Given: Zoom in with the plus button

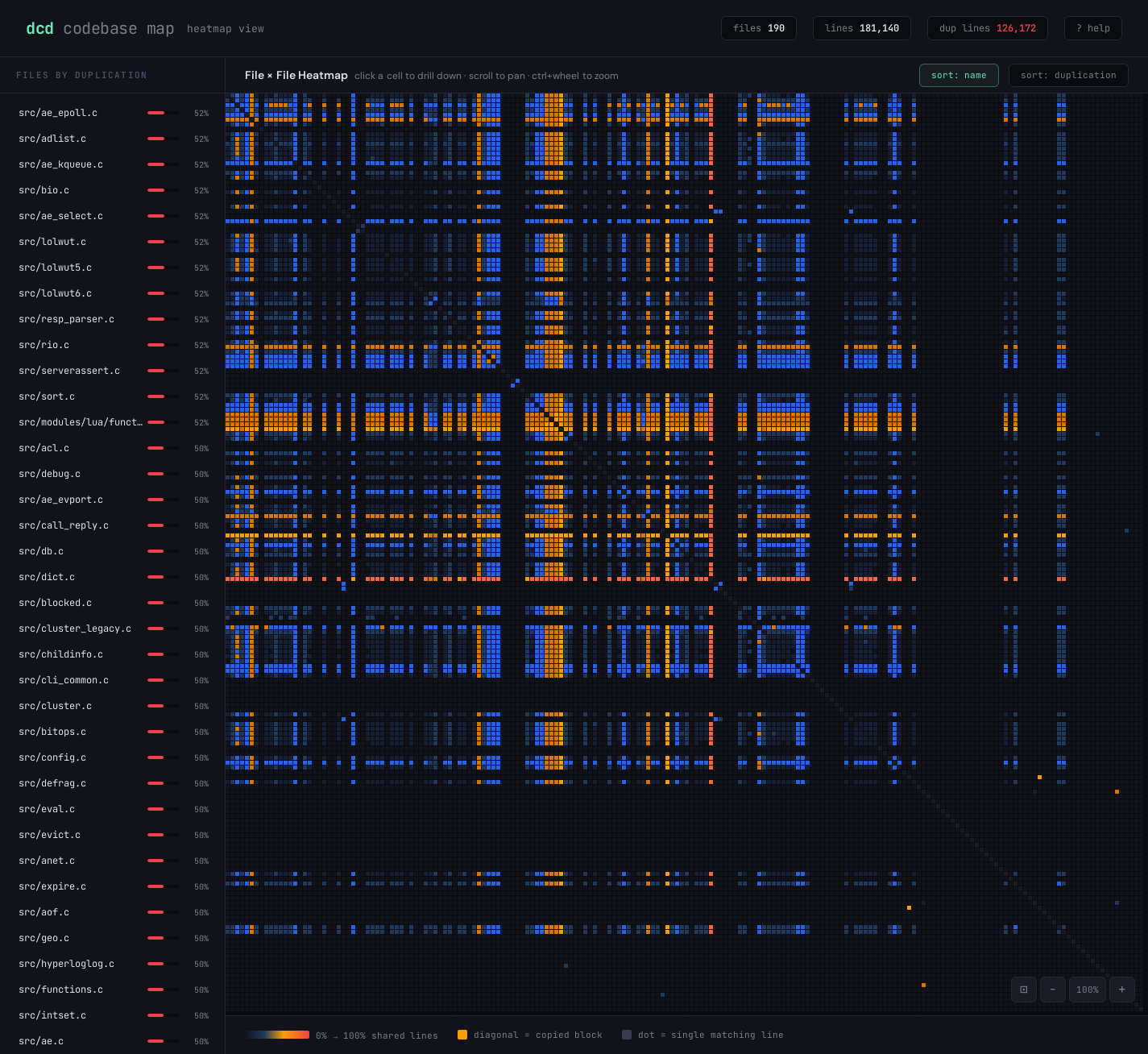Looking at the screenshot, I should click(1122, 990).
